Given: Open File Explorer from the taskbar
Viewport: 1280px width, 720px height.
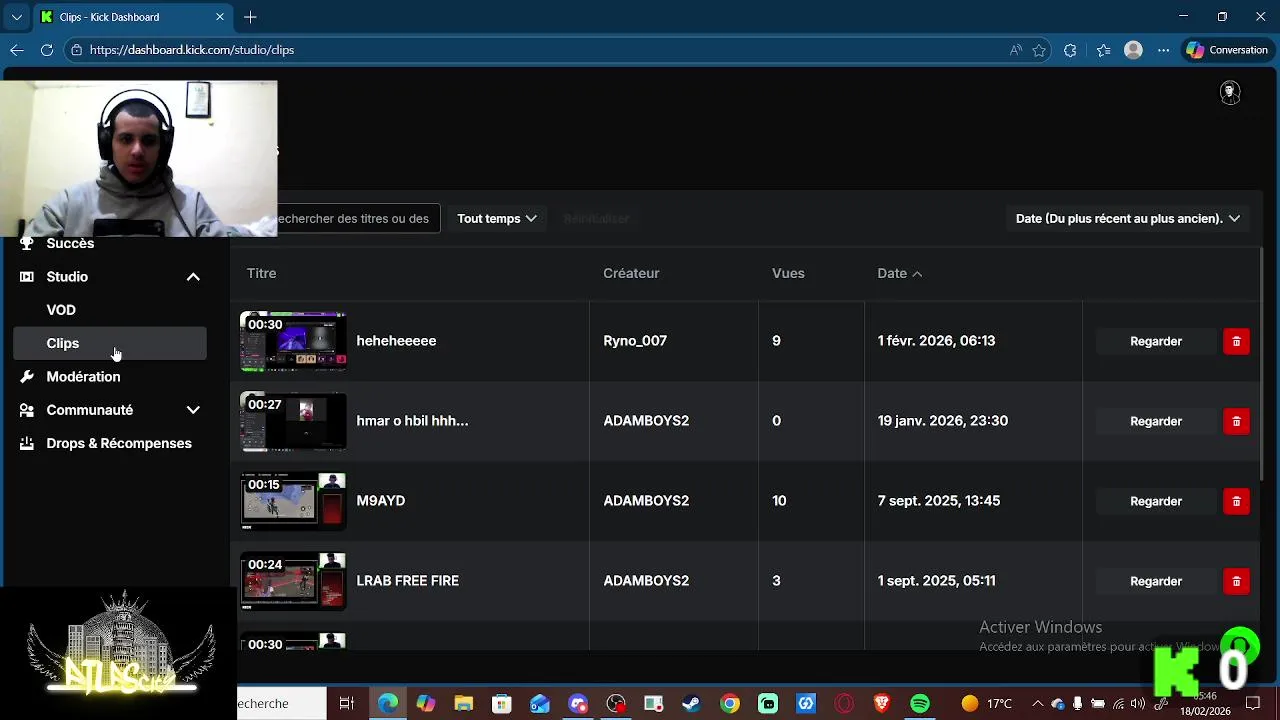Looking at the screenshot, I should click(x=463, y=704).
